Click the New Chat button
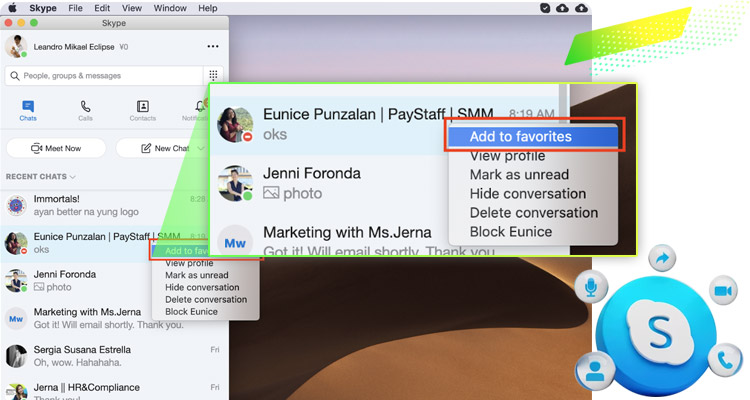This screenshot has height=400, width=750. coord(165,148)
